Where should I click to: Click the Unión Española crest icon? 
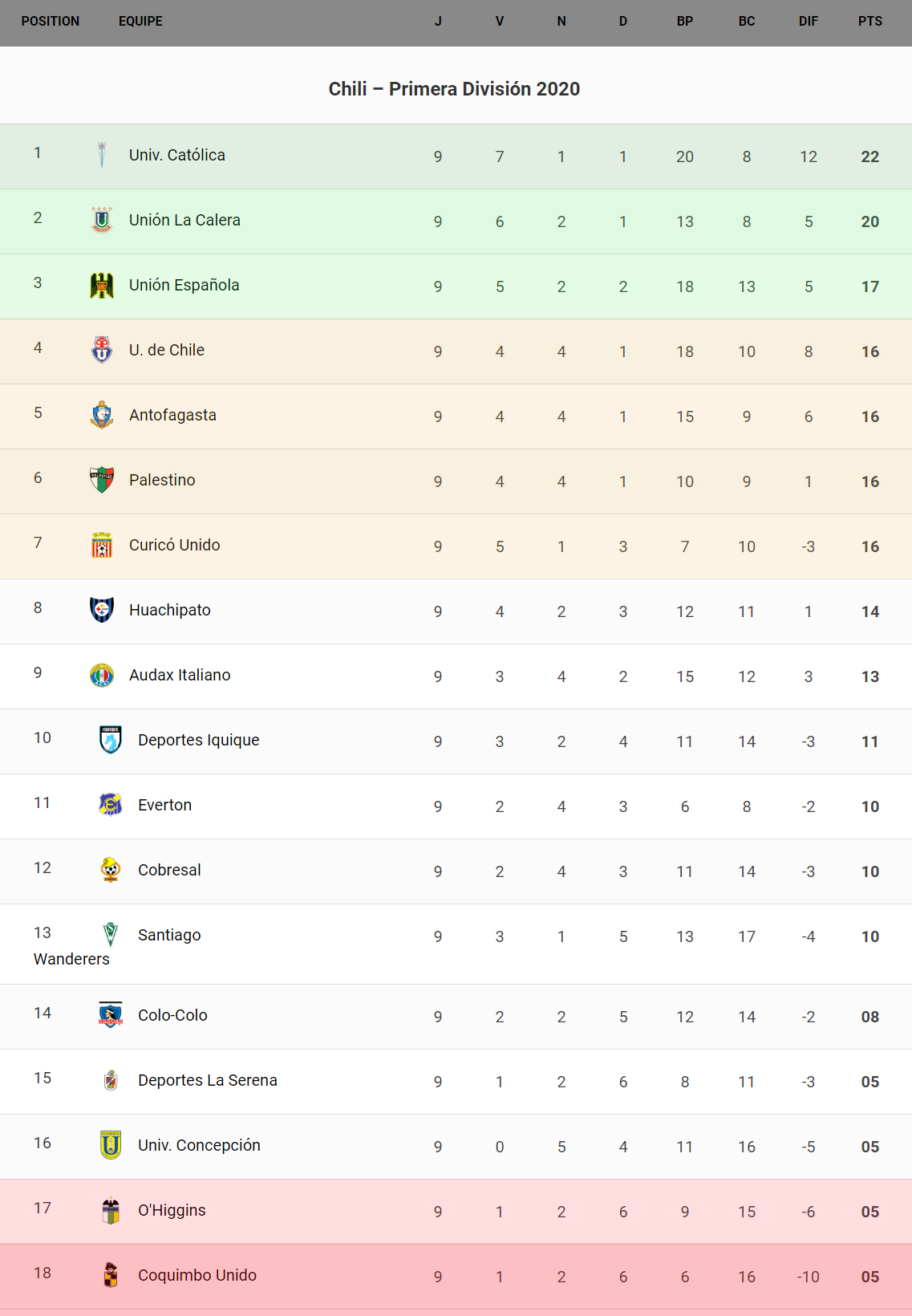[x=102, y=285]
